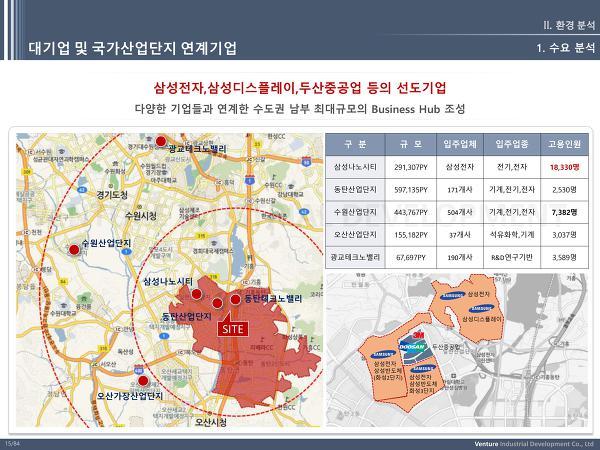
Task: Click the 삼성전자 cell in table
Action: 460,167
